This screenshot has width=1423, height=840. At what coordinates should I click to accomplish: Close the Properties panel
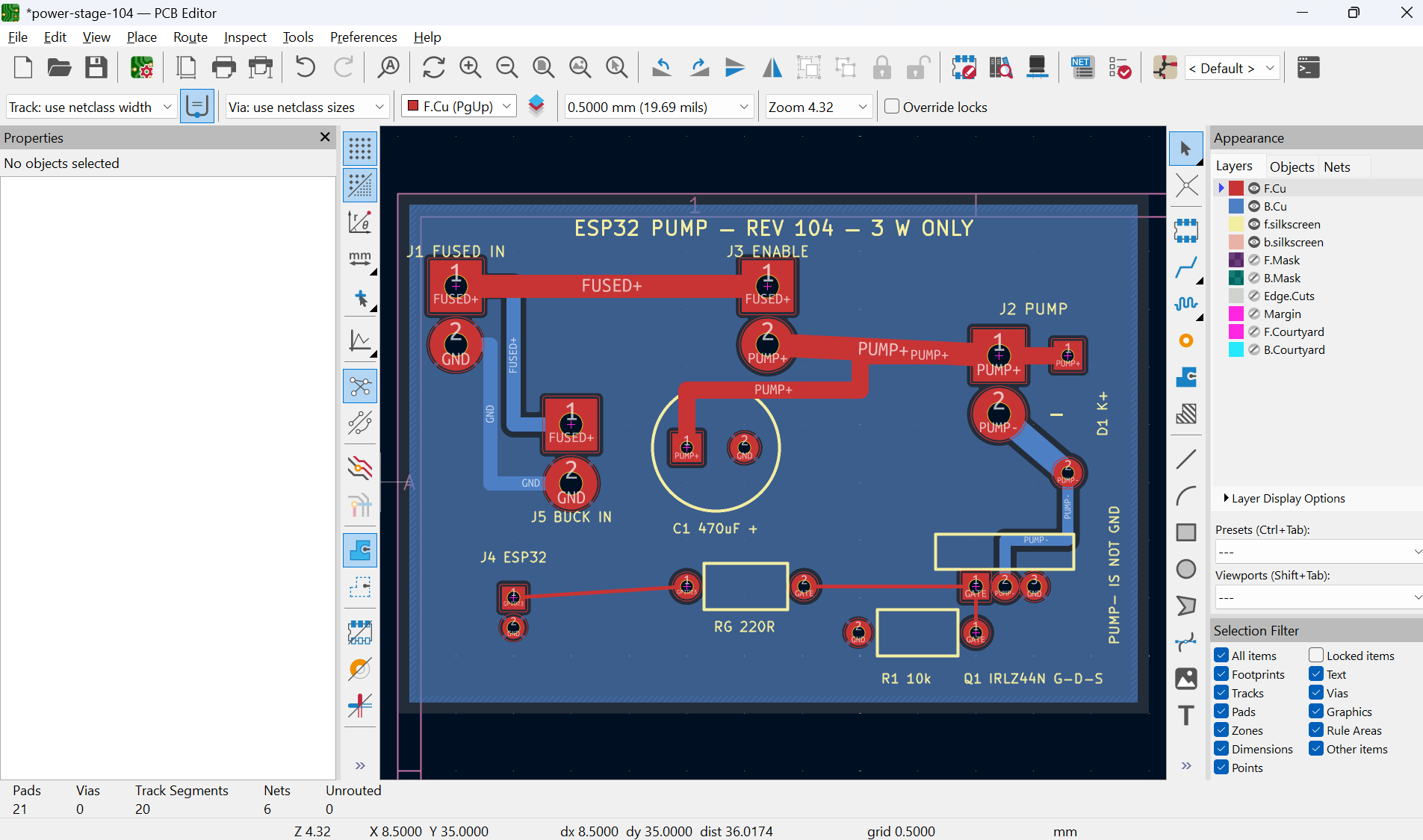[325, 137]
